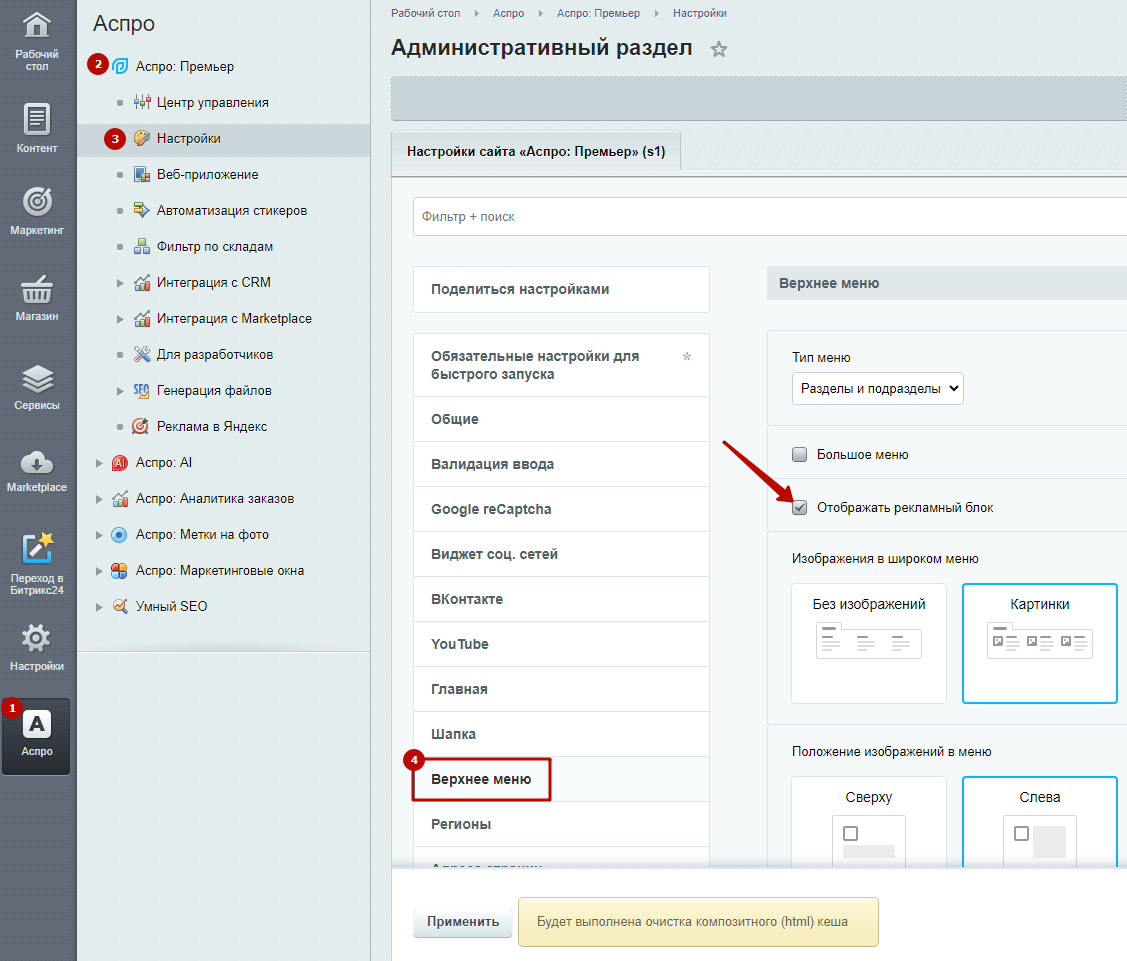Screen dimensions: 1127x961
Task: Go to Настройки breadcrumb link
Action: (x=699, y=13)
